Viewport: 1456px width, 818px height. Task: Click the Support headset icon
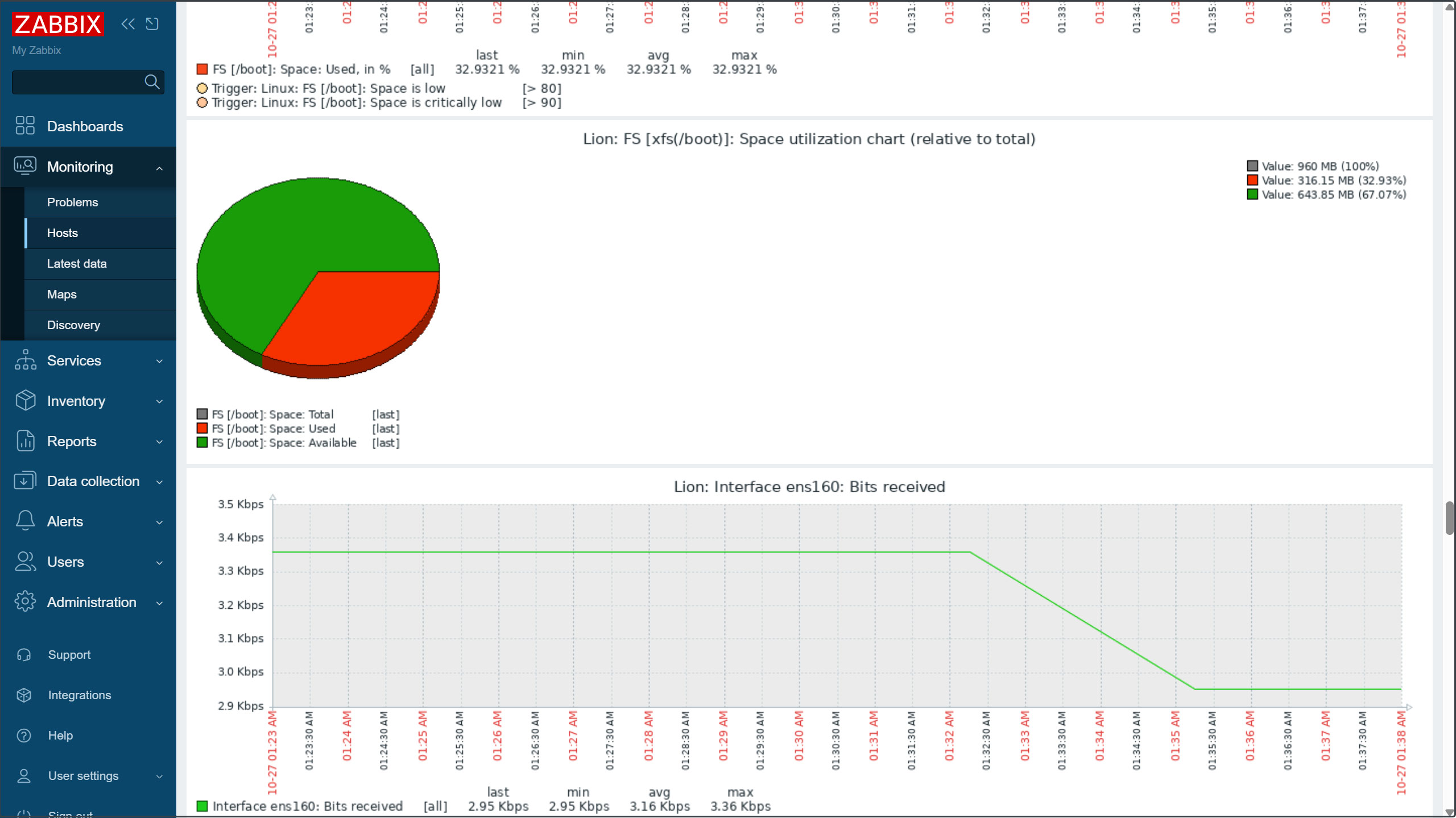point(24,655)
